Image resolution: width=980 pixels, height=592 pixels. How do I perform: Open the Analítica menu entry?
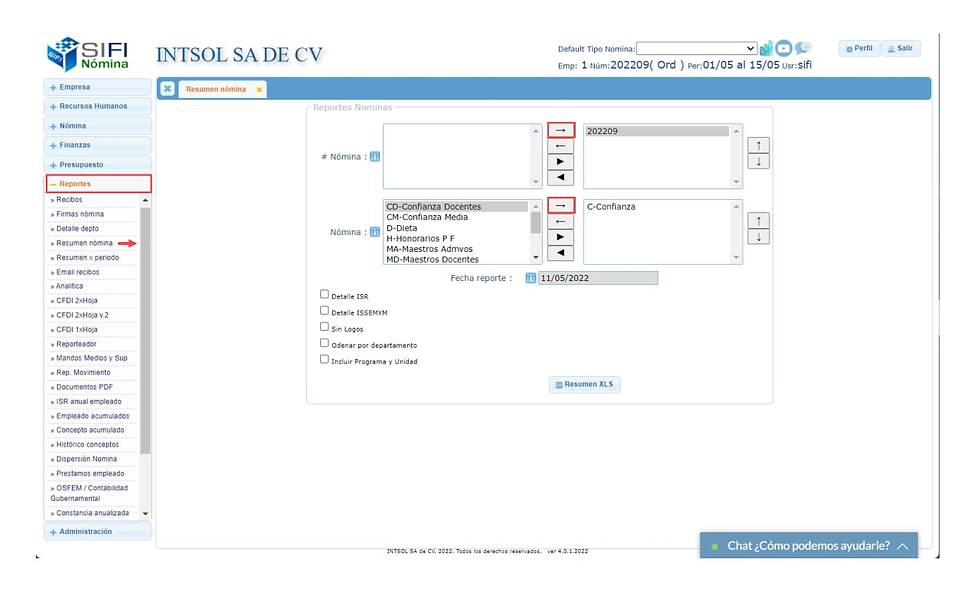(69, 286)
